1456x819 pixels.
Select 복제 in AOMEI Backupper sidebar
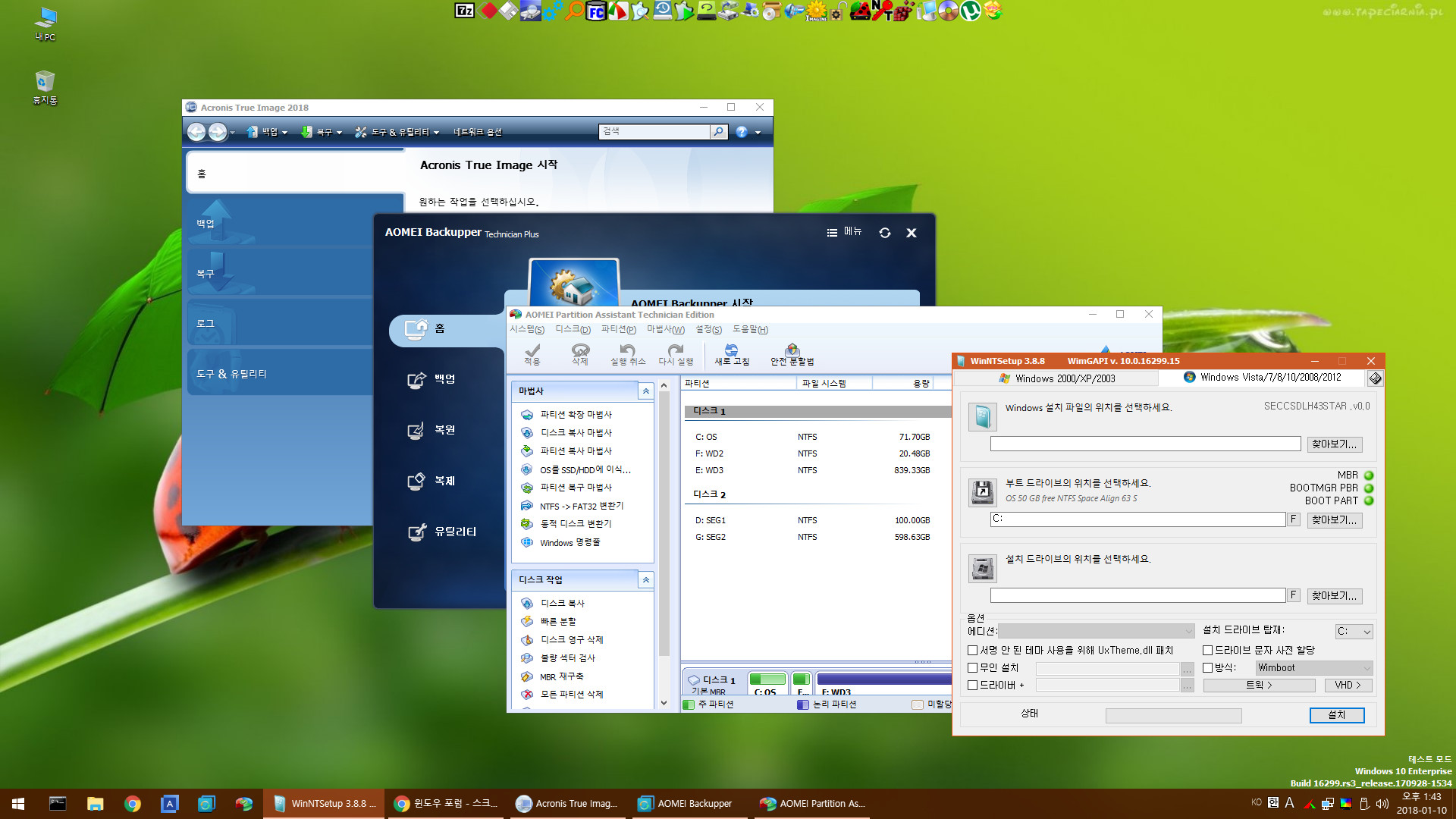point(431,482)
